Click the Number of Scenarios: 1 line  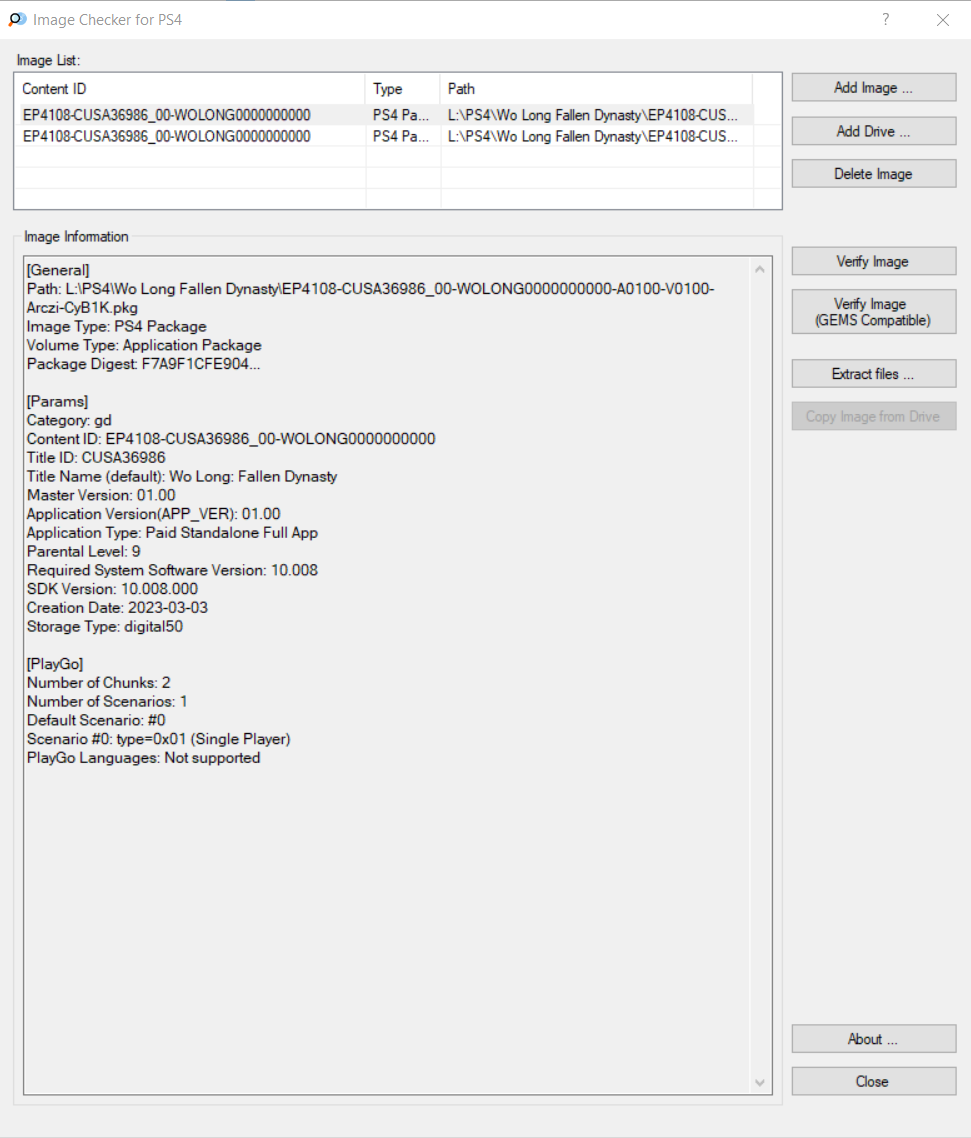pyautogui.click(x=107, y=702)
